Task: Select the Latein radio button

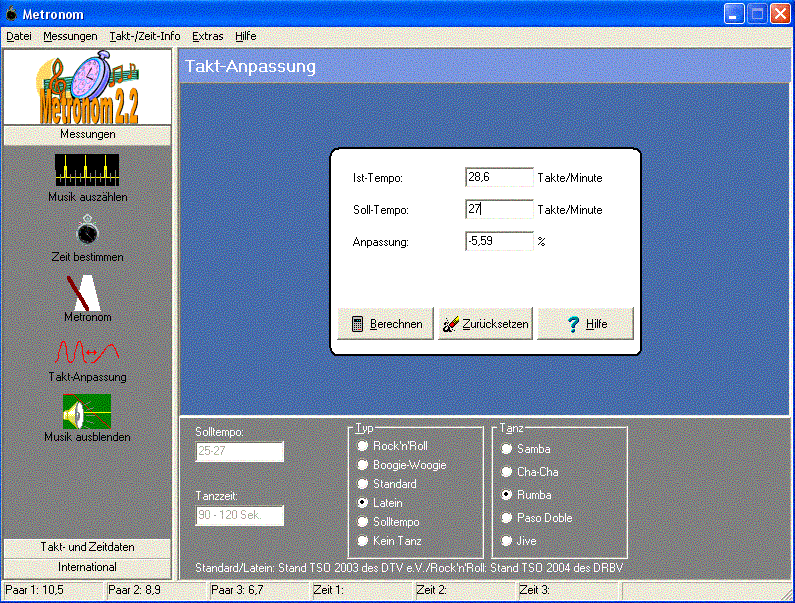Action: pyautogui.click(x=363, y=503)
